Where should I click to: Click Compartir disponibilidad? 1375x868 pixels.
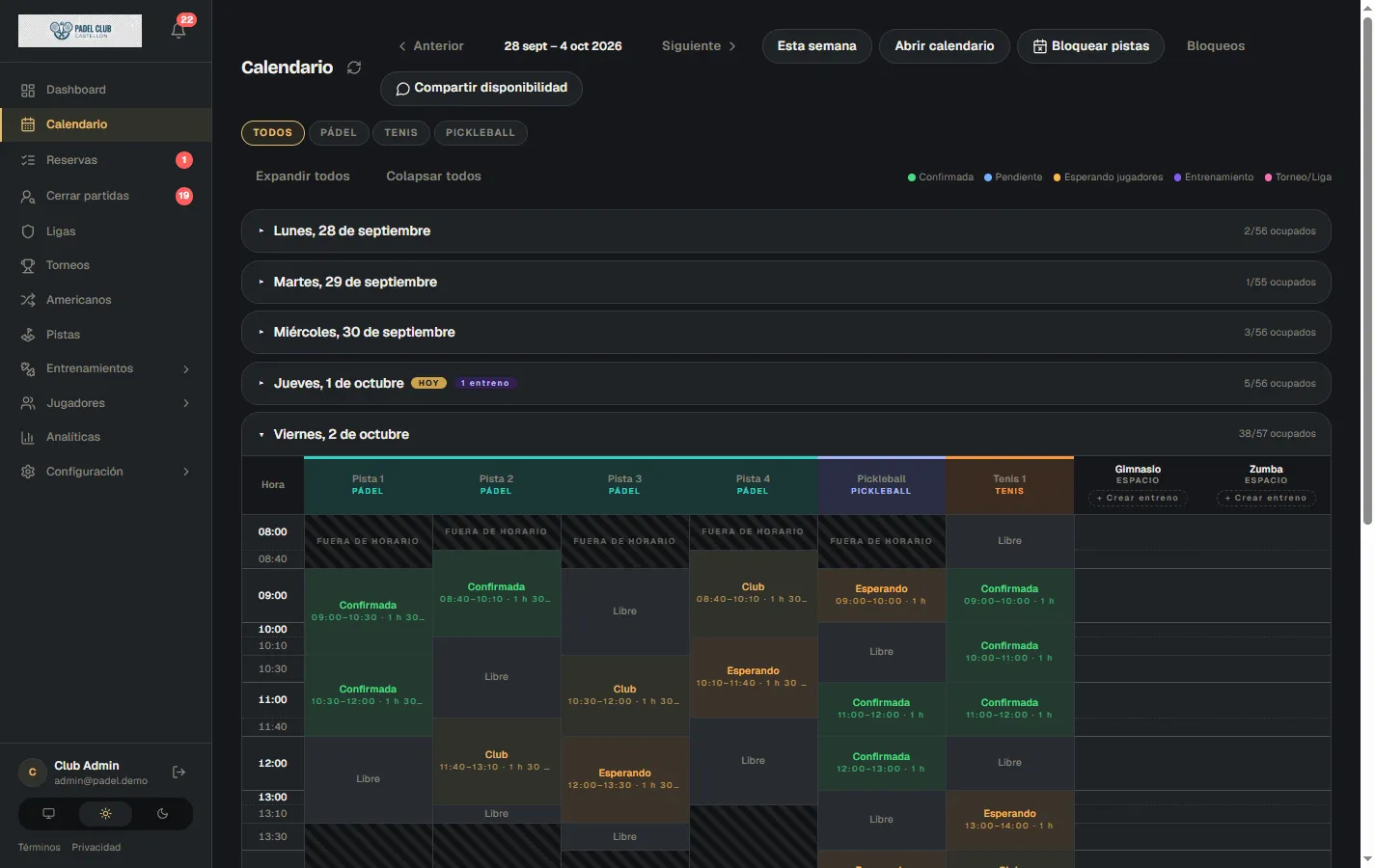tap(481, 88)
